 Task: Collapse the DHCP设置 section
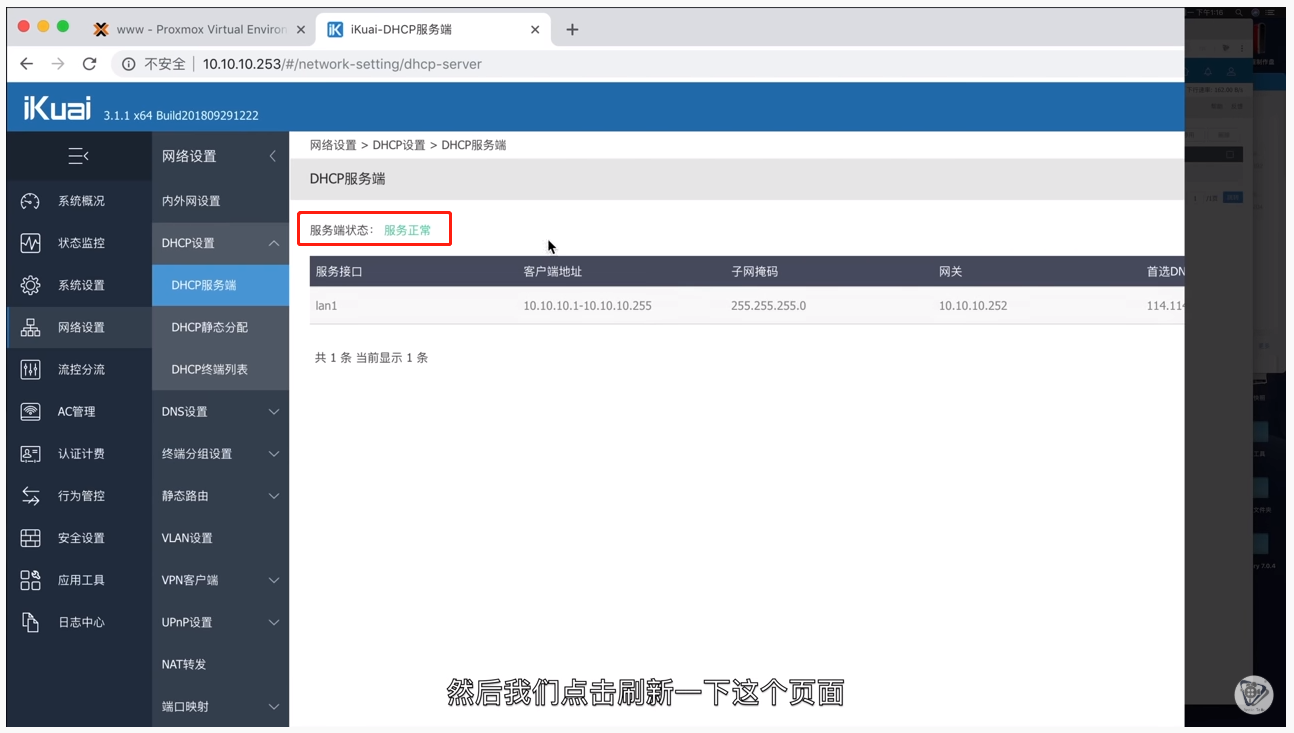click(x=274, y=243)
